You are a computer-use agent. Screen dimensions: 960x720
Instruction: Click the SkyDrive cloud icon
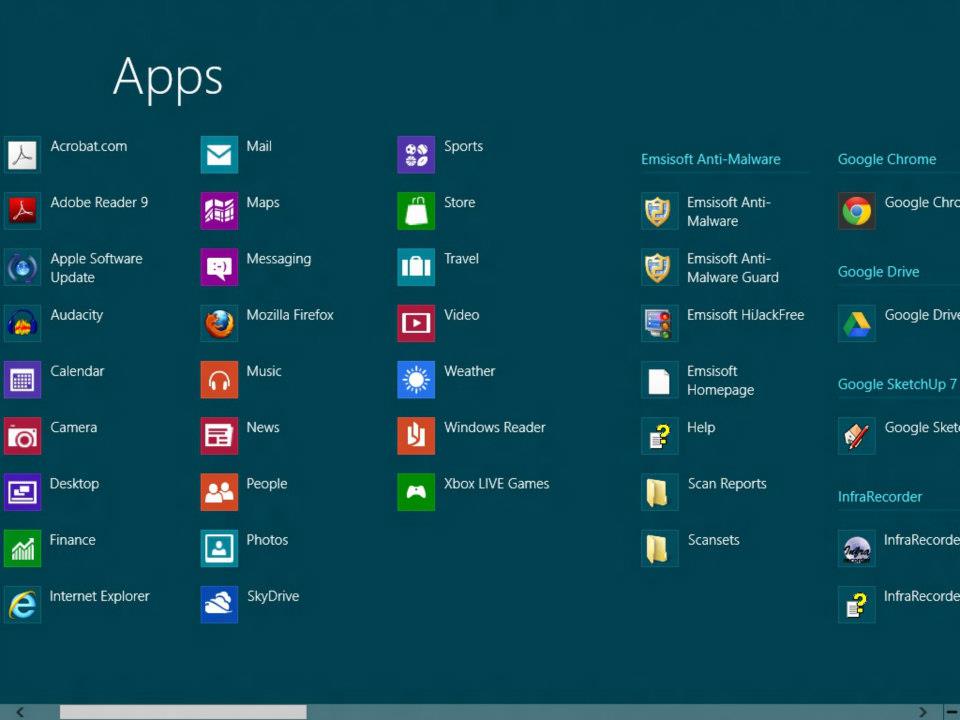[x=219, y=605]
